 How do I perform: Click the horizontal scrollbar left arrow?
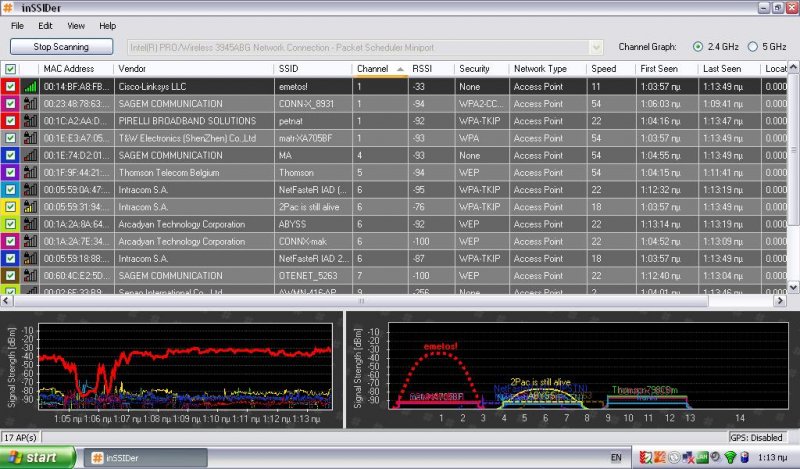6,301
